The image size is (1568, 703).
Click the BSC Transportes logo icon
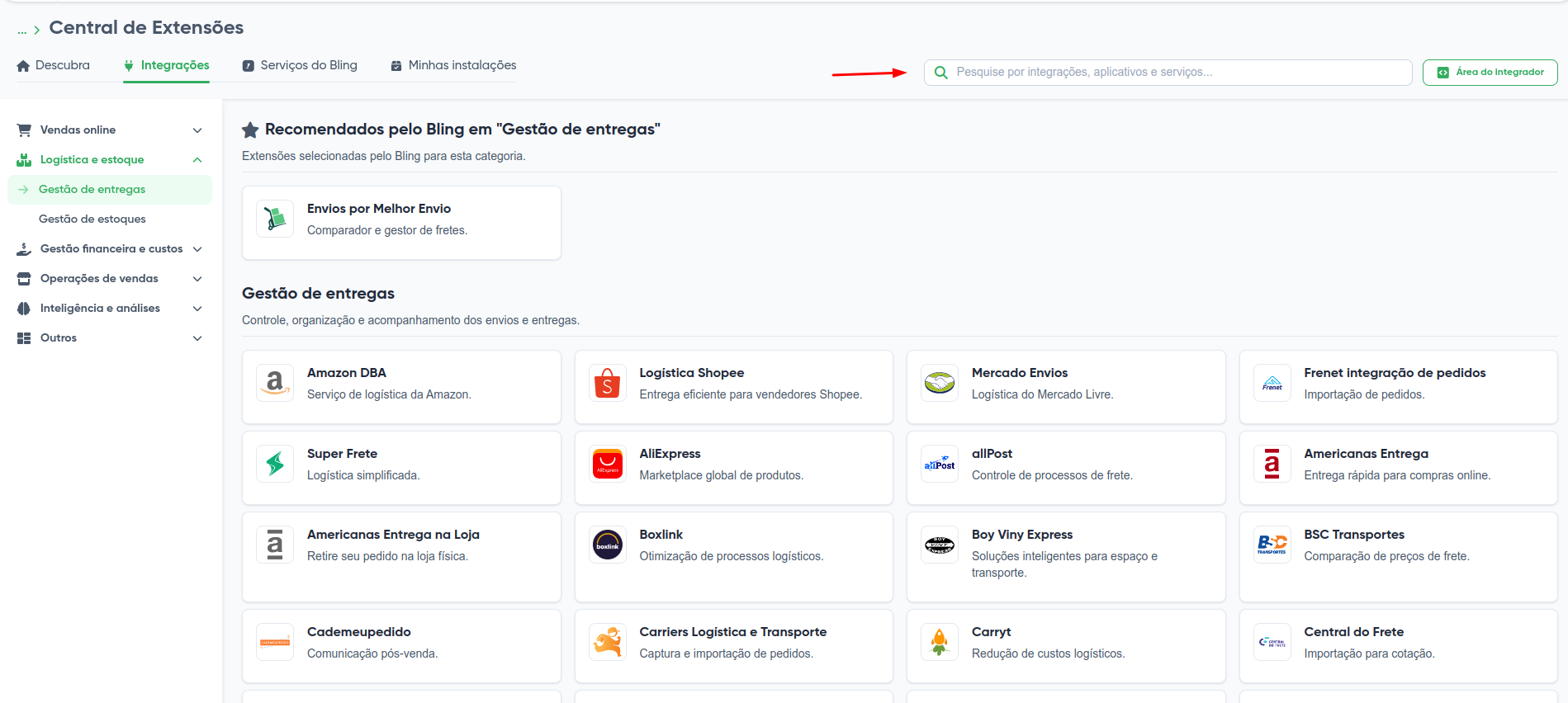pyautogui.click(x=1272, y=545)
